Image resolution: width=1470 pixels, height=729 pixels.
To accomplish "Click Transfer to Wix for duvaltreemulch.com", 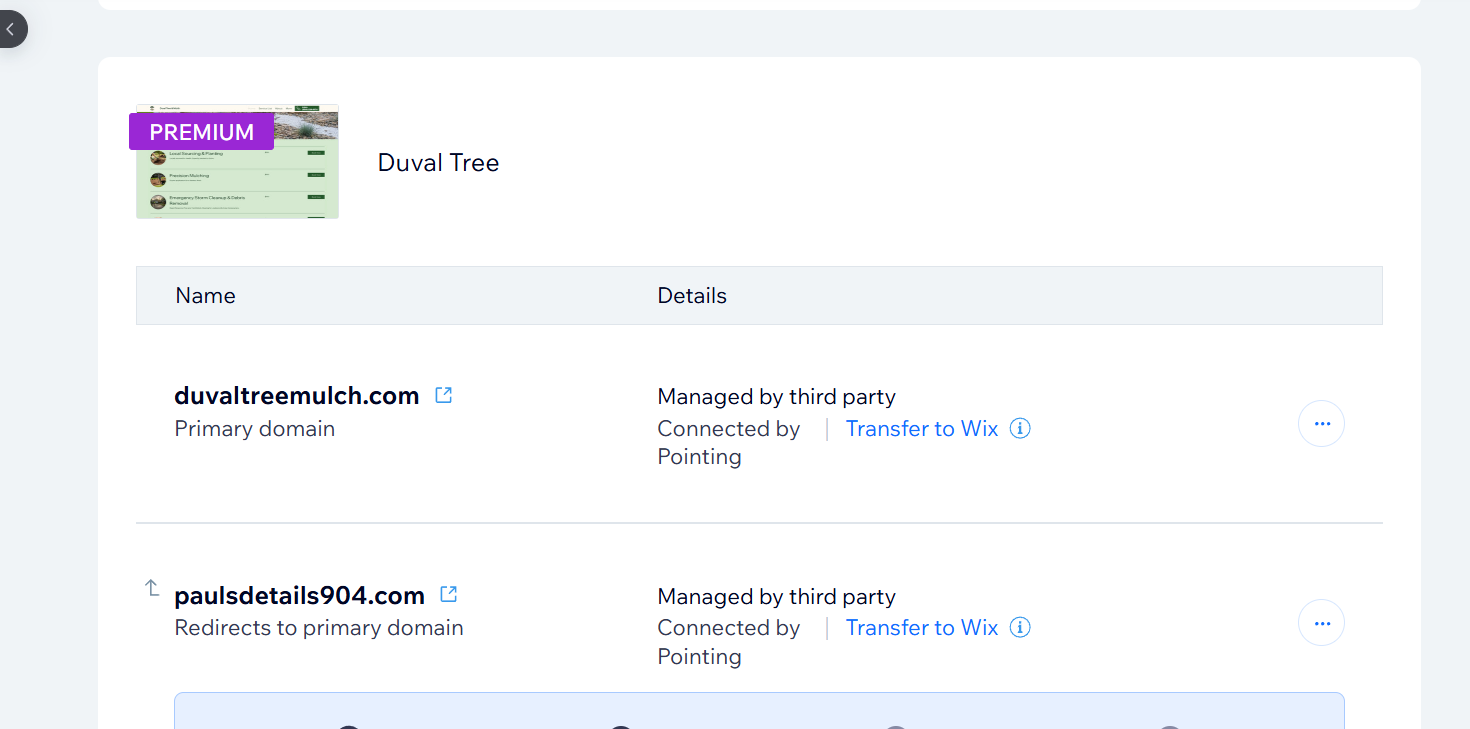I will click(x=922, y=428).
